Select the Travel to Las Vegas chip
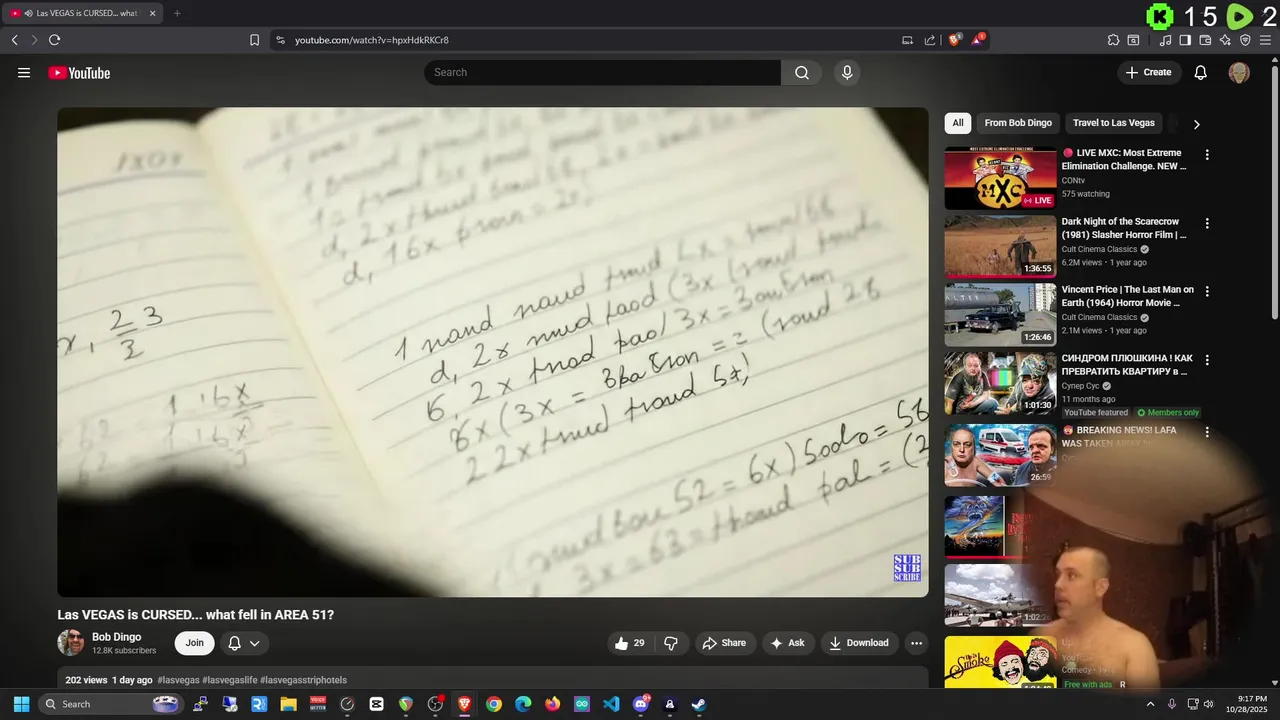 [x=1113, y=123]
